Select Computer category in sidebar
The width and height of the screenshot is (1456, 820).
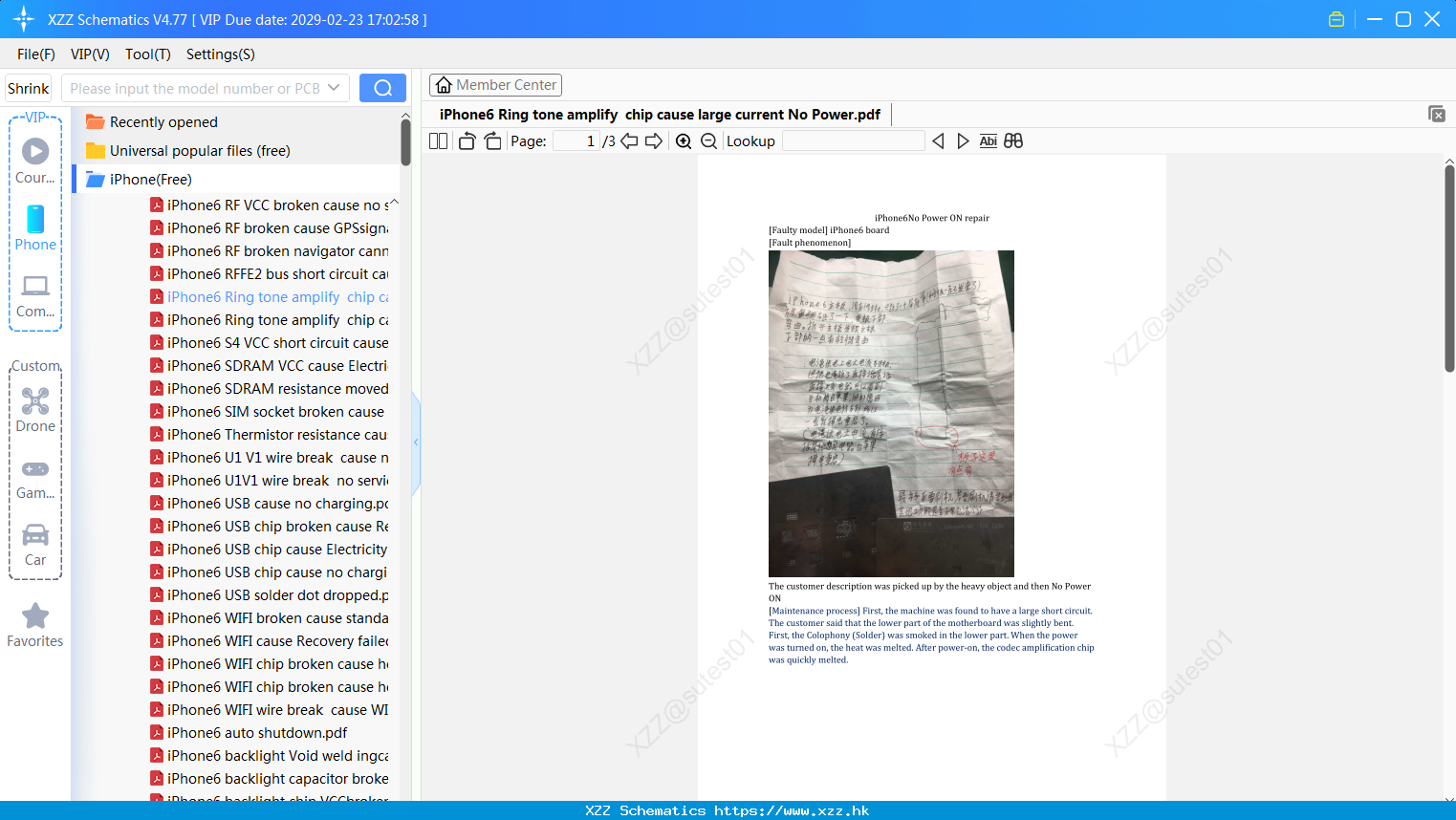pos(35,296)
